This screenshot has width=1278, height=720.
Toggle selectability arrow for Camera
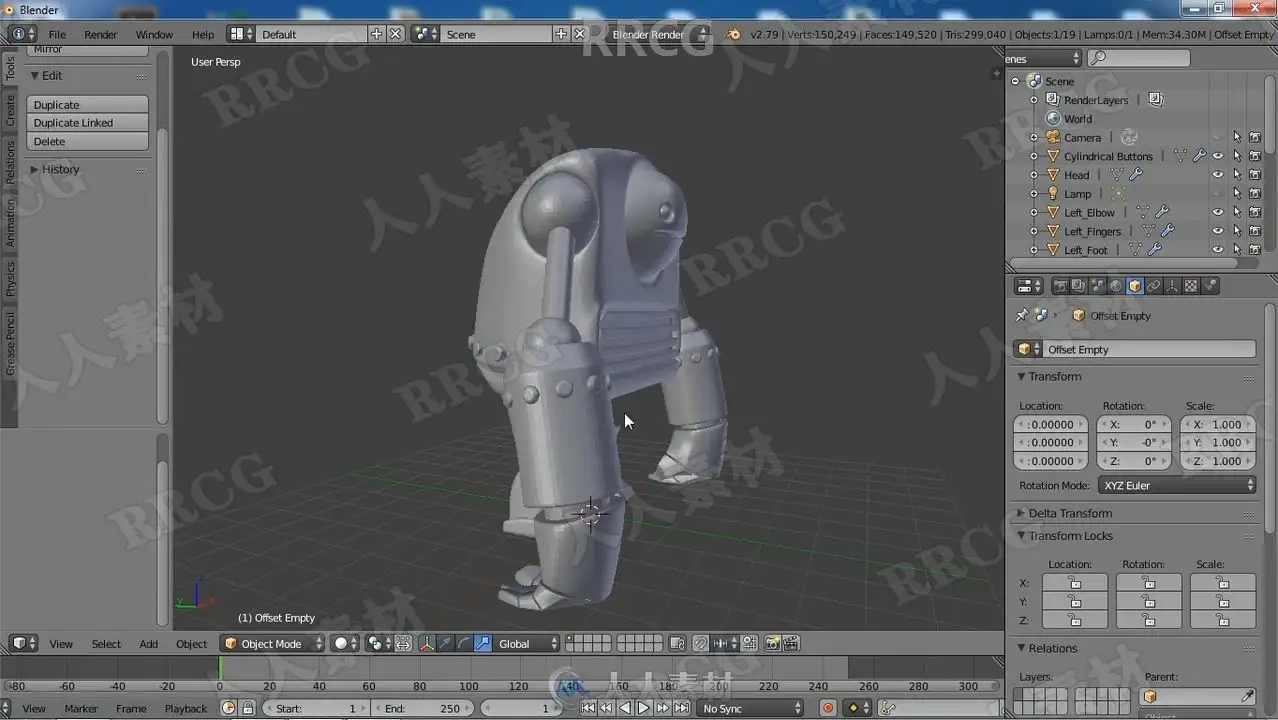point(1237,137)
